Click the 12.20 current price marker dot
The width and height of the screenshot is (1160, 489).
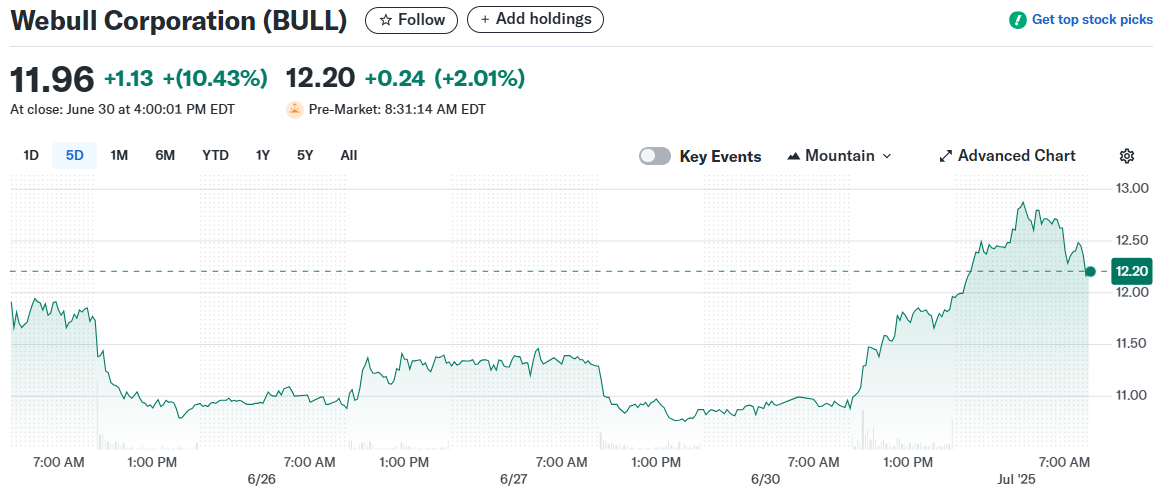tap(1090, 272)
